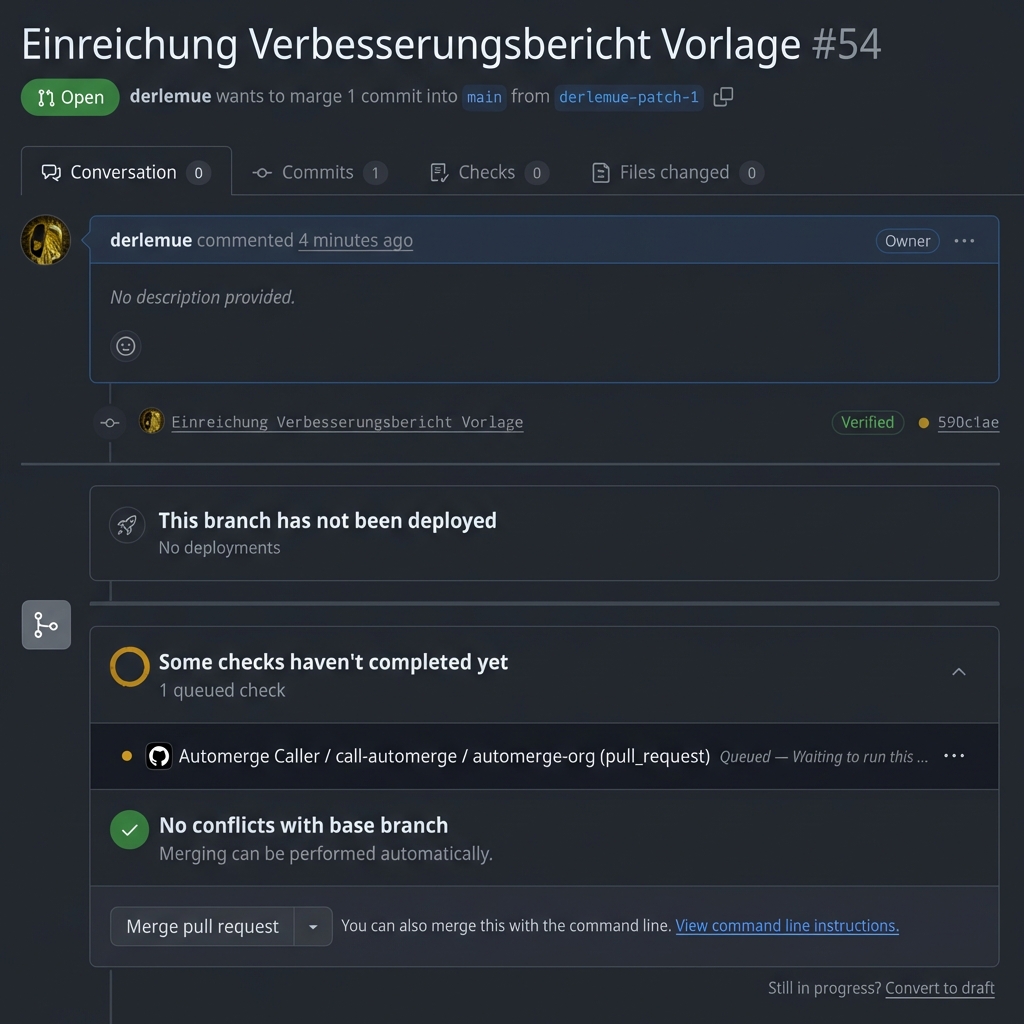The image size is (1024, 1024).
Task: Click the copy branch name icon
Action: pyautogui.click(x=723, y=97)
